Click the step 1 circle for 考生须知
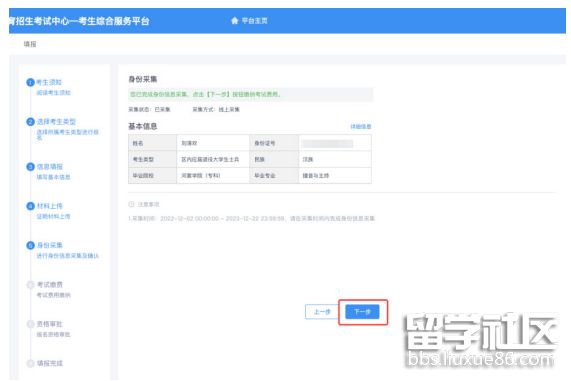The width and height of the screenshot is (571, 381). (x=30, y=83)
